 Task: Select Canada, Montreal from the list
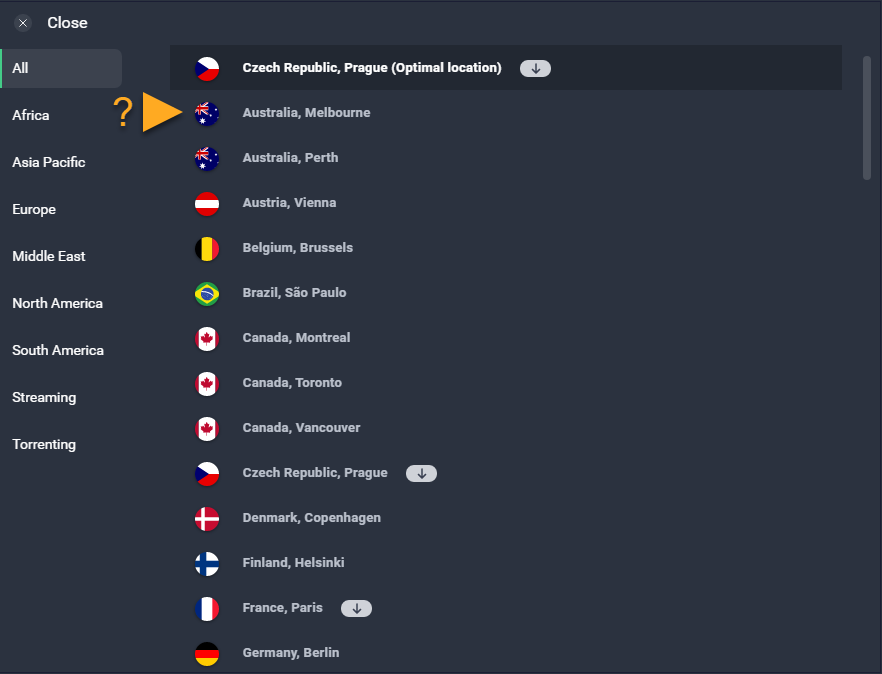(296, 338)
